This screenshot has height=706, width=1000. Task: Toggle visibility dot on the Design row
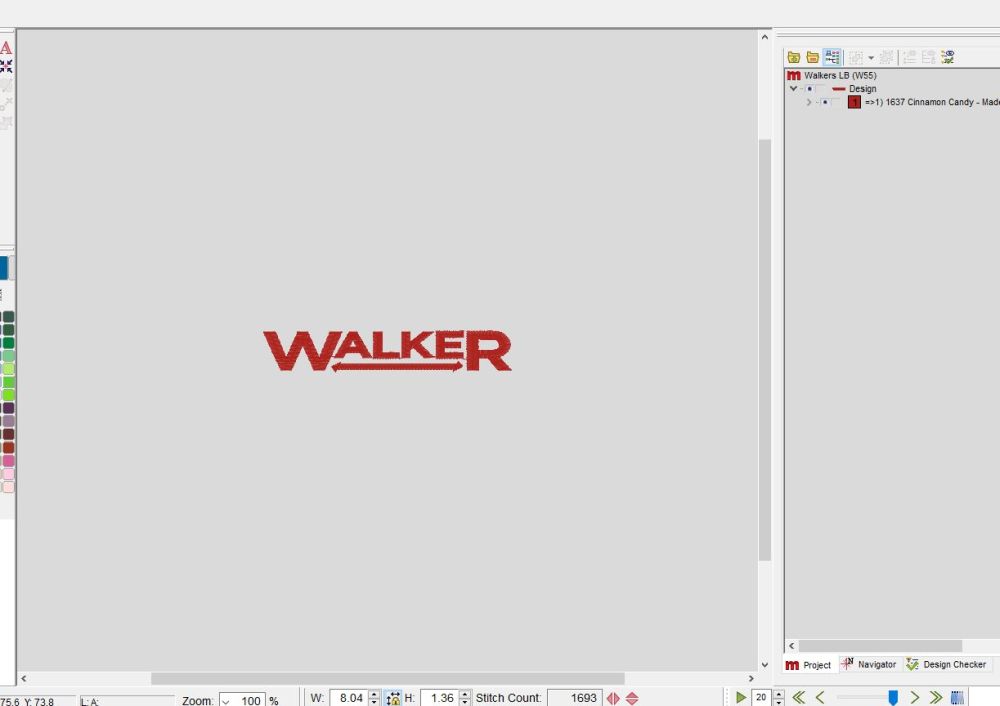[809, 89]
